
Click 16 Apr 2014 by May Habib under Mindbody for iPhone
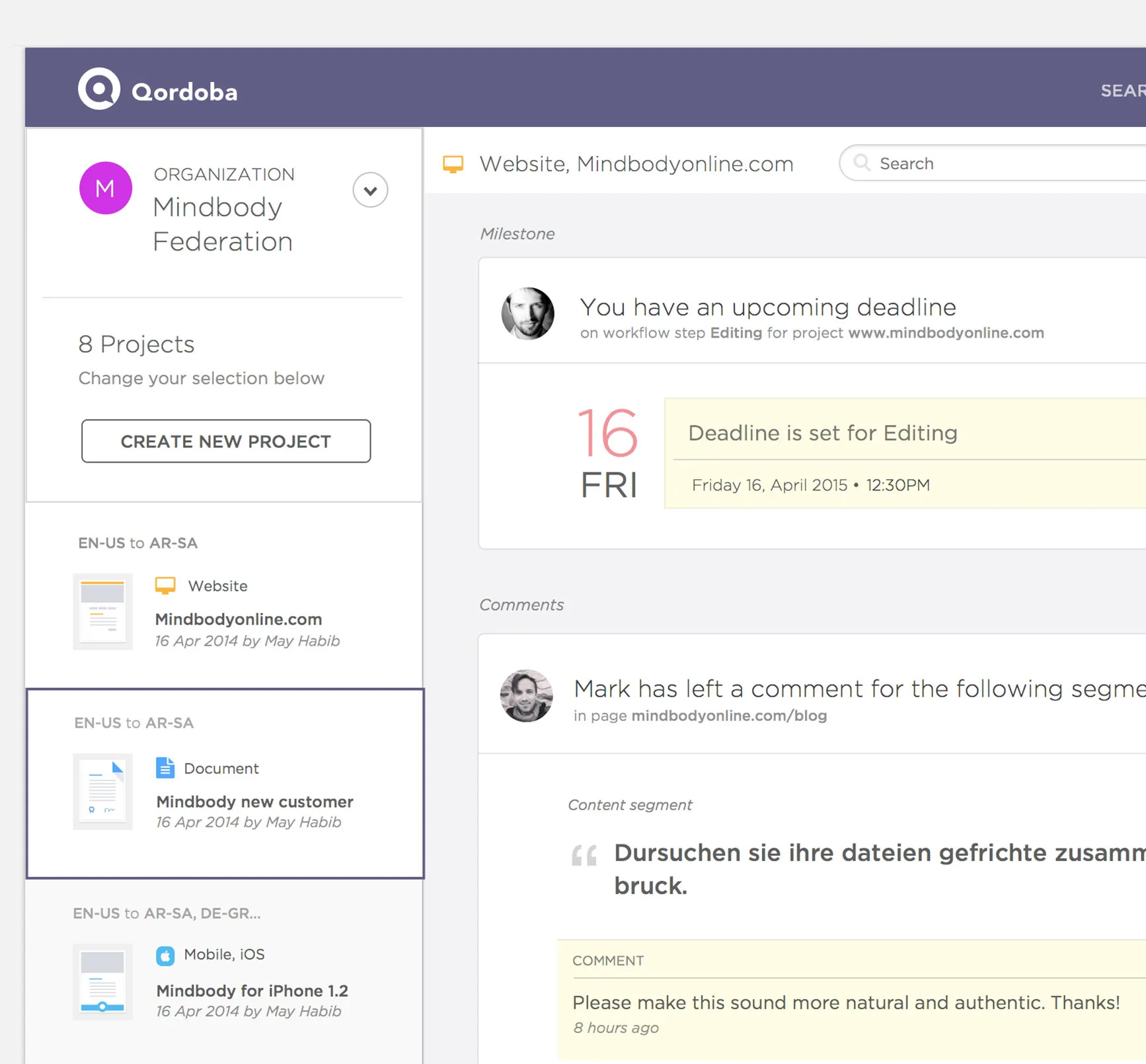248,1012
